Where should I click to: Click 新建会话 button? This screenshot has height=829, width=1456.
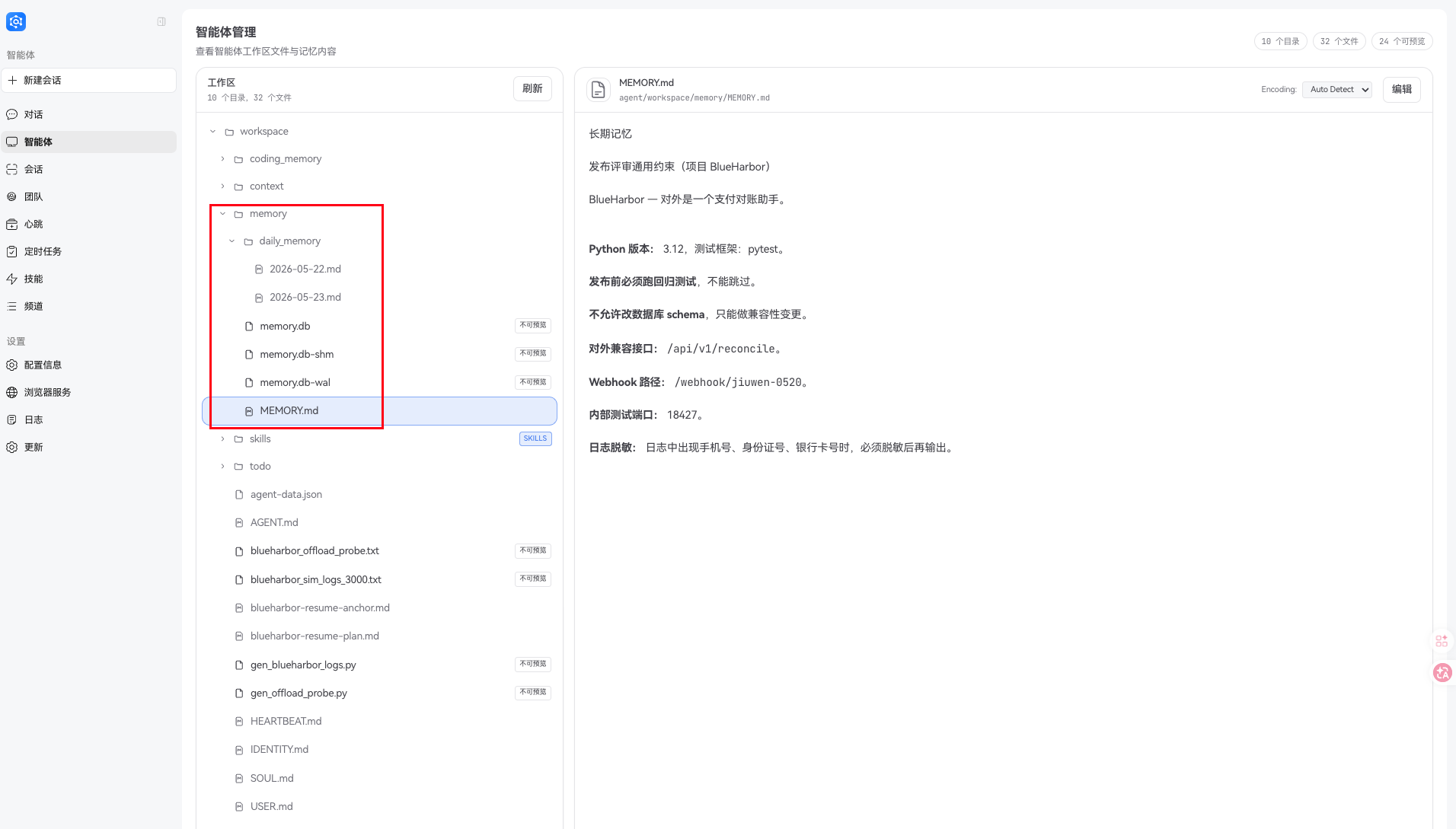pos(89,80)
